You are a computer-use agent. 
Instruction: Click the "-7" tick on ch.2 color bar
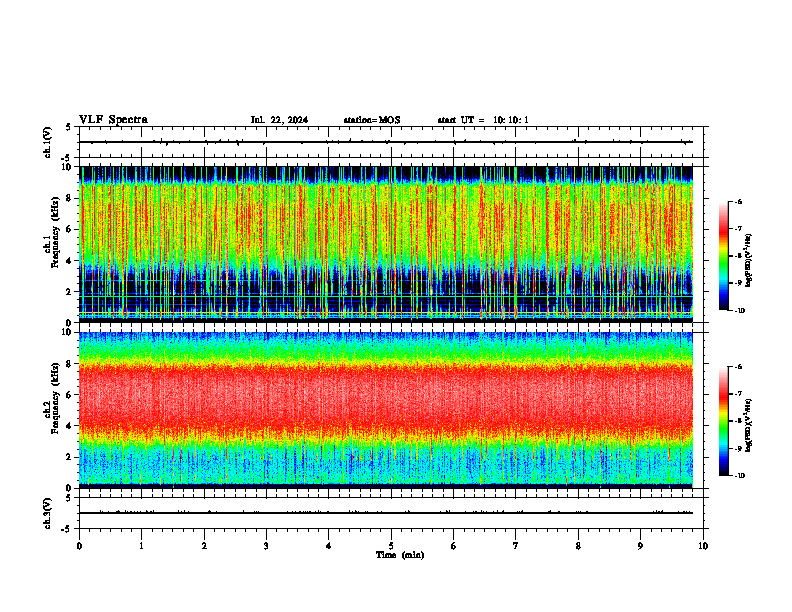tap(738, 394)
